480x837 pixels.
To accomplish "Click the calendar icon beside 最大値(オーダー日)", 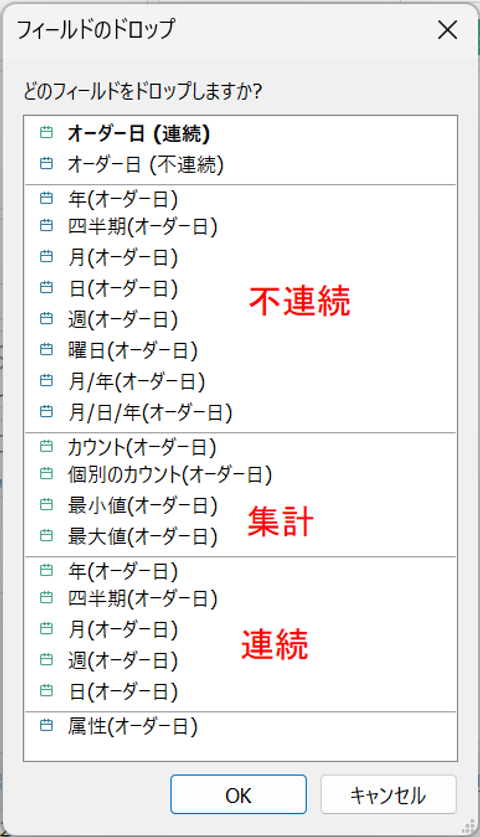I will coord(46,535).
